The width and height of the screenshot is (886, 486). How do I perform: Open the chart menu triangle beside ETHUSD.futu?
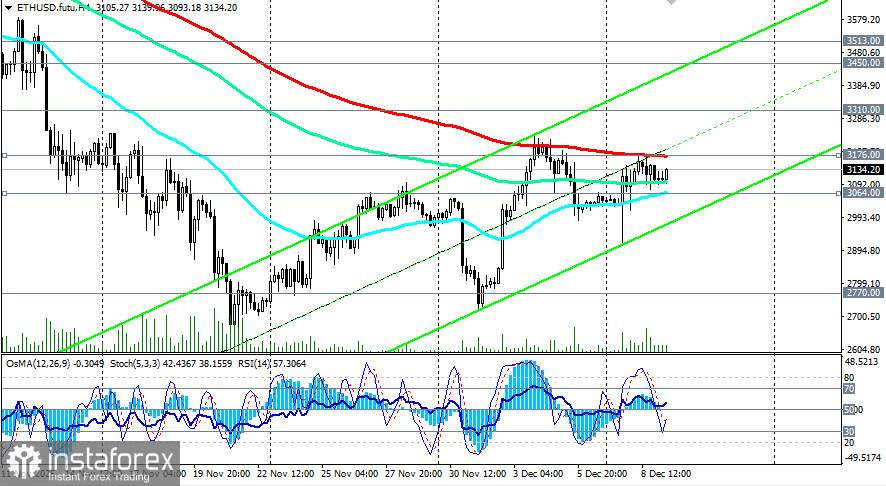[8, 8]
